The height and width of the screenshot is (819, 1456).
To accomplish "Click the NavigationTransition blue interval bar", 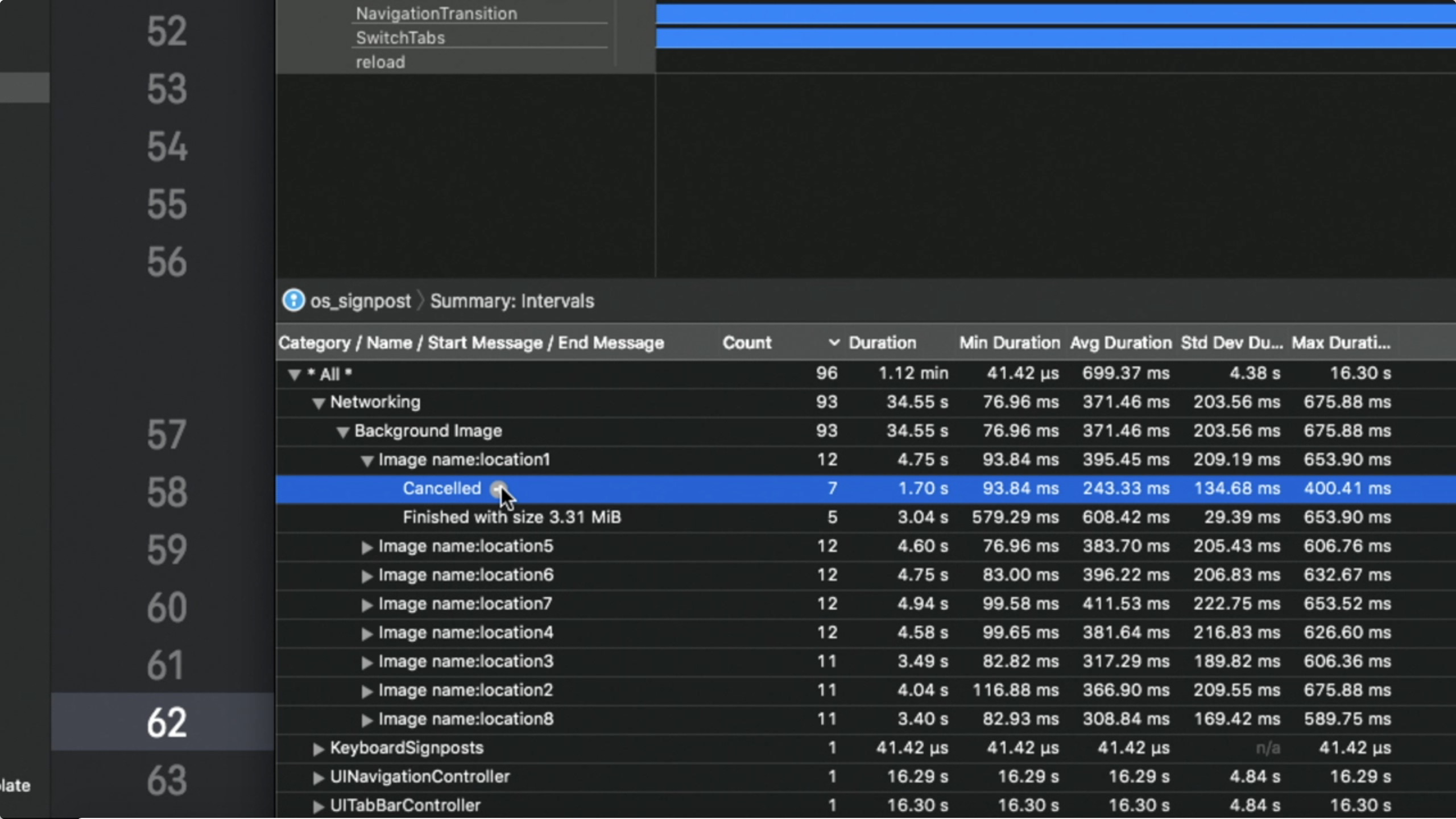I will pos(1052,14).
